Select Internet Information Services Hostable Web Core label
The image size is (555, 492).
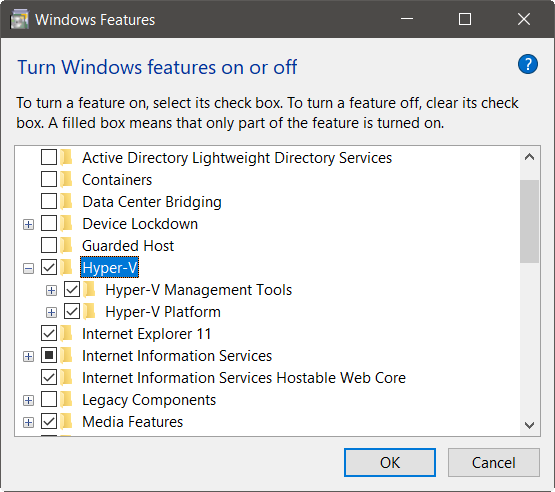click(x=244, y=378)
